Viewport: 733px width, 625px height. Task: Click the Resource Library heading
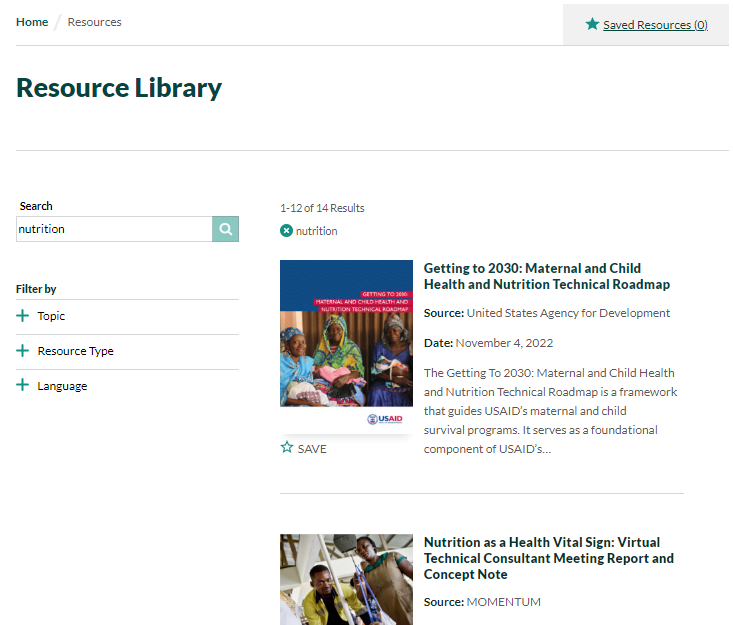click(119, 88)
